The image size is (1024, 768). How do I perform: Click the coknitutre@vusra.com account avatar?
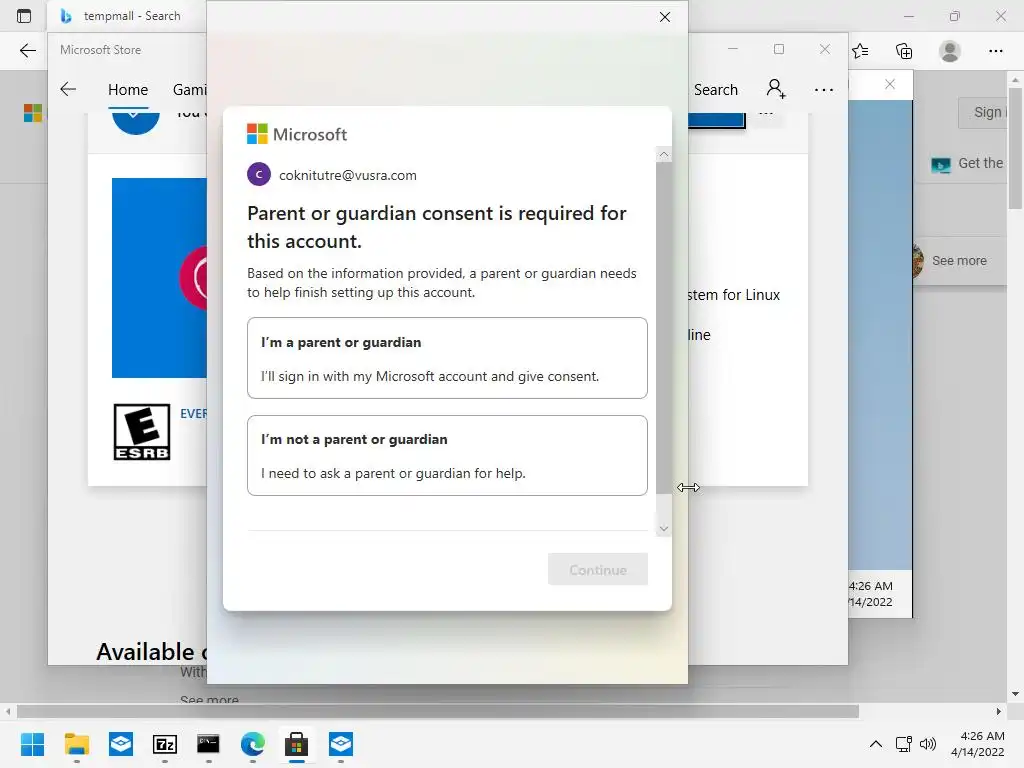[259, 174]
